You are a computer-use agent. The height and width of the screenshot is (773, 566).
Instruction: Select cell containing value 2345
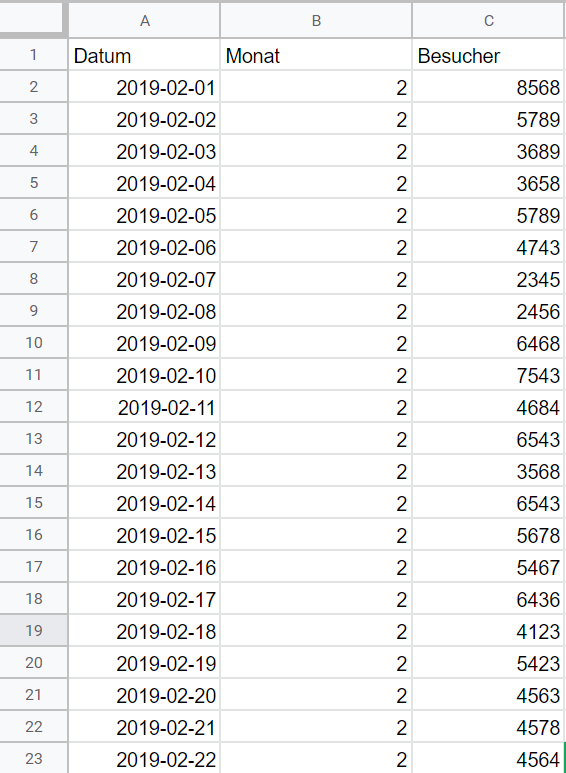[x=489, y=279]
